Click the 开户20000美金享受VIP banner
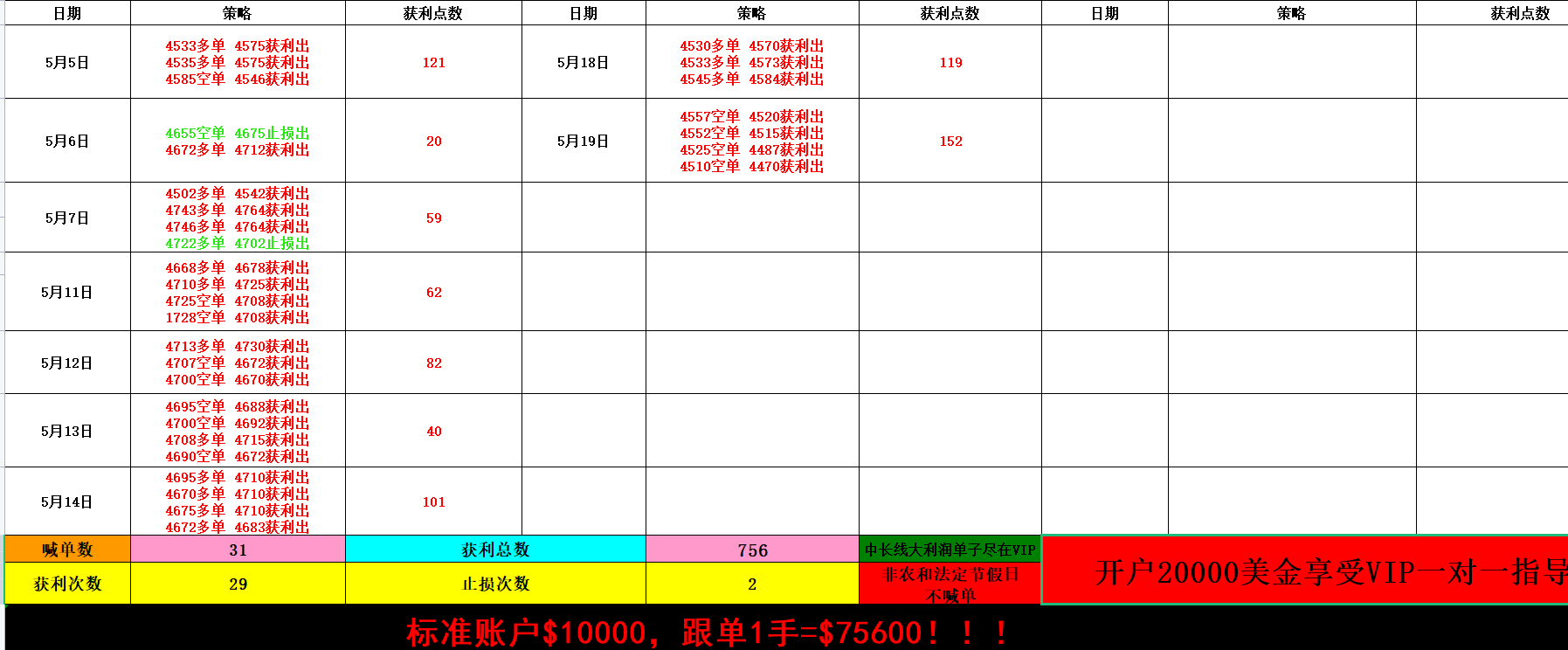 click(x=1305, y=570)
